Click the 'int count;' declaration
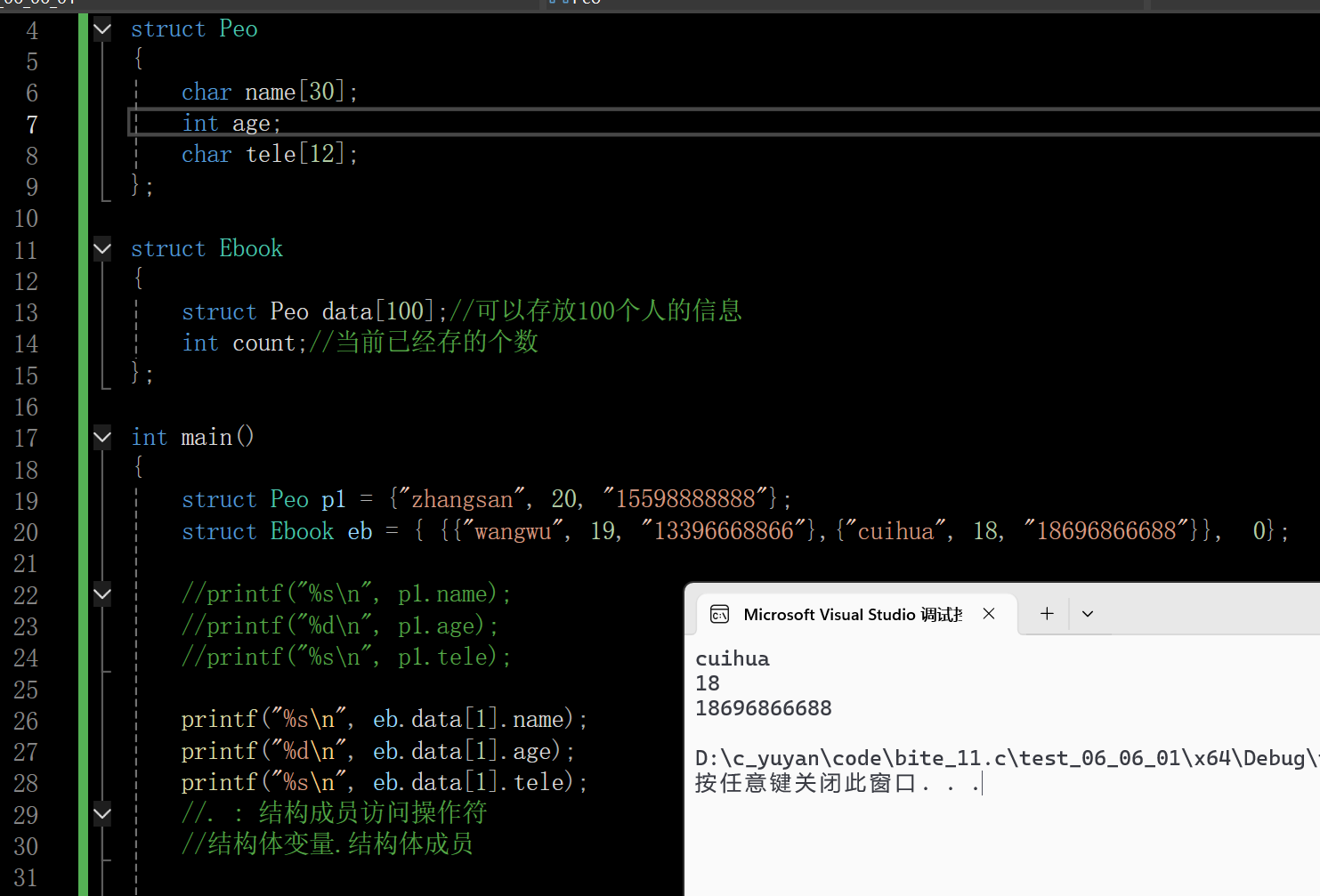This screenshot has width=1320, height=896. coord(244,343)
